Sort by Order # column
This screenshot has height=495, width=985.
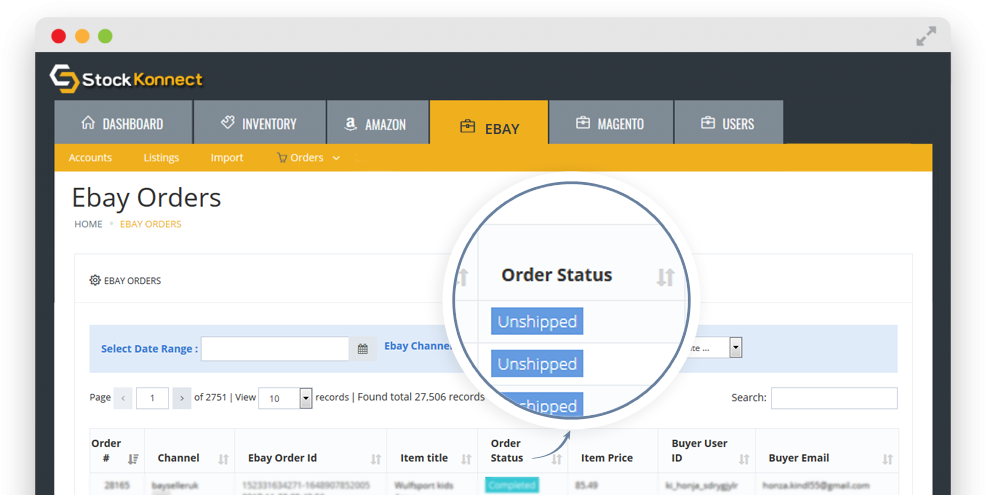(x=133, y=459)
